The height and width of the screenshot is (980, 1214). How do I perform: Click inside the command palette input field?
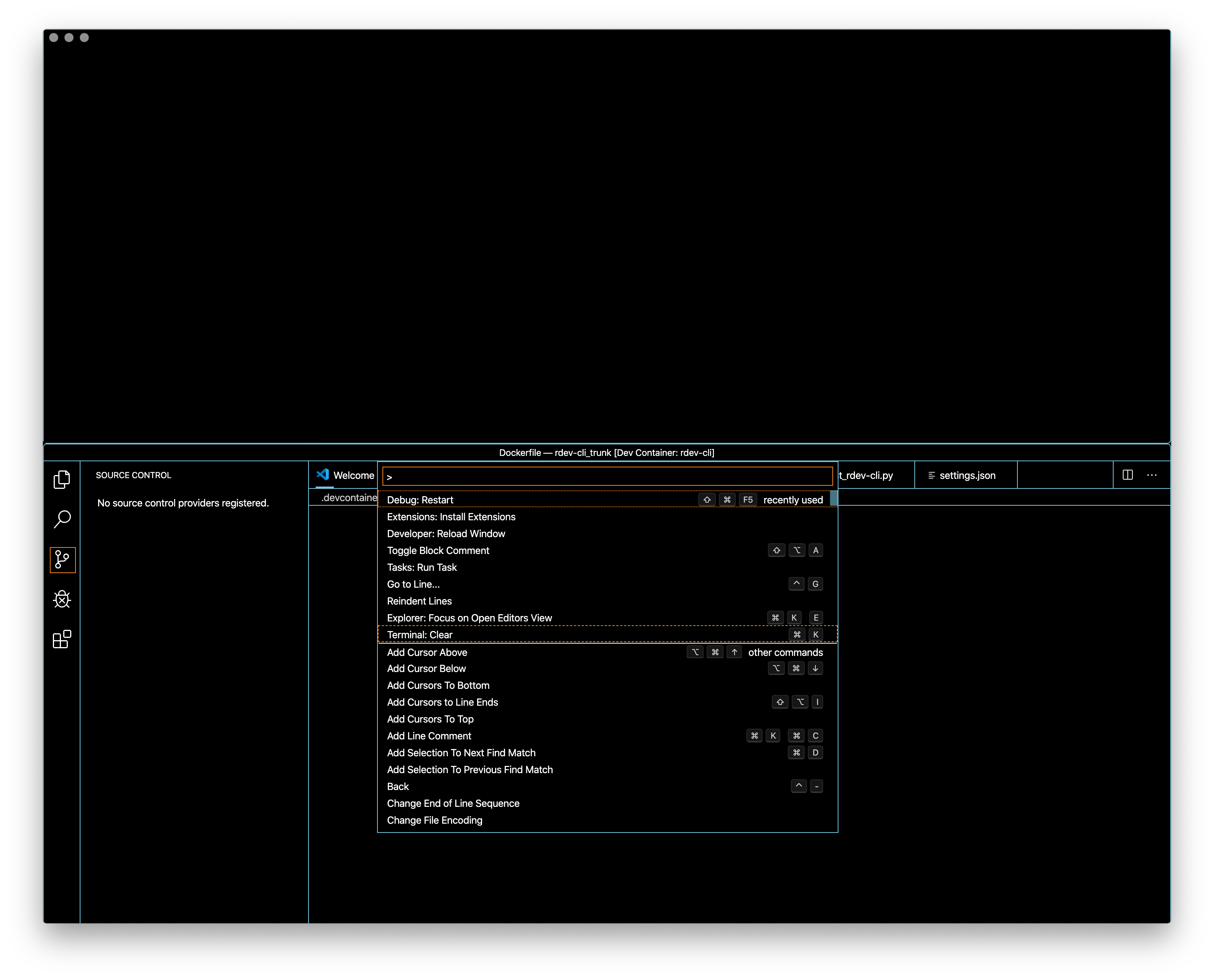pos(607,476)
